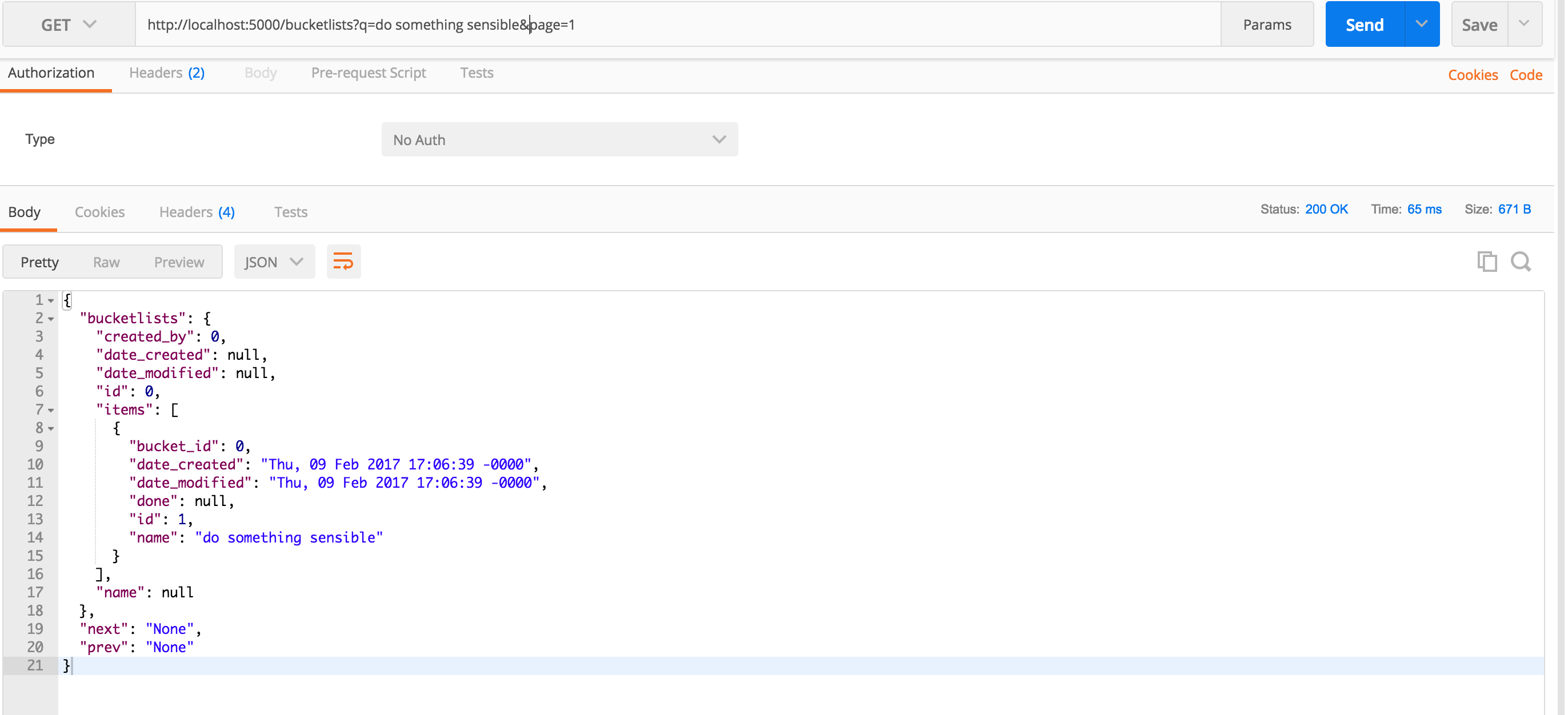Click the Cookies link in response
Viewport: 1568px width, 715px height.
[99, 211]
